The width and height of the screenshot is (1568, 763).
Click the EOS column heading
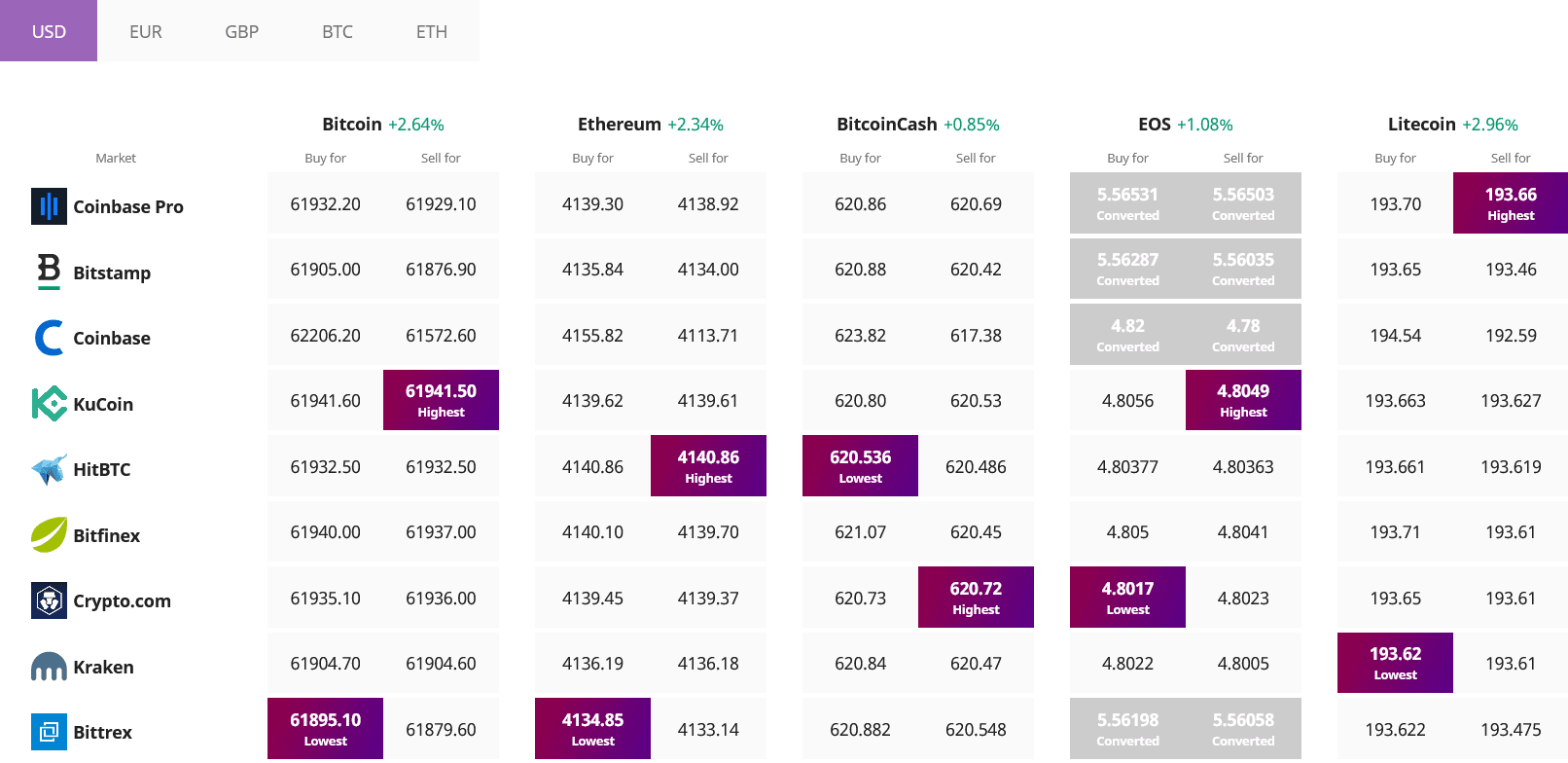(x=1155, y=124)
